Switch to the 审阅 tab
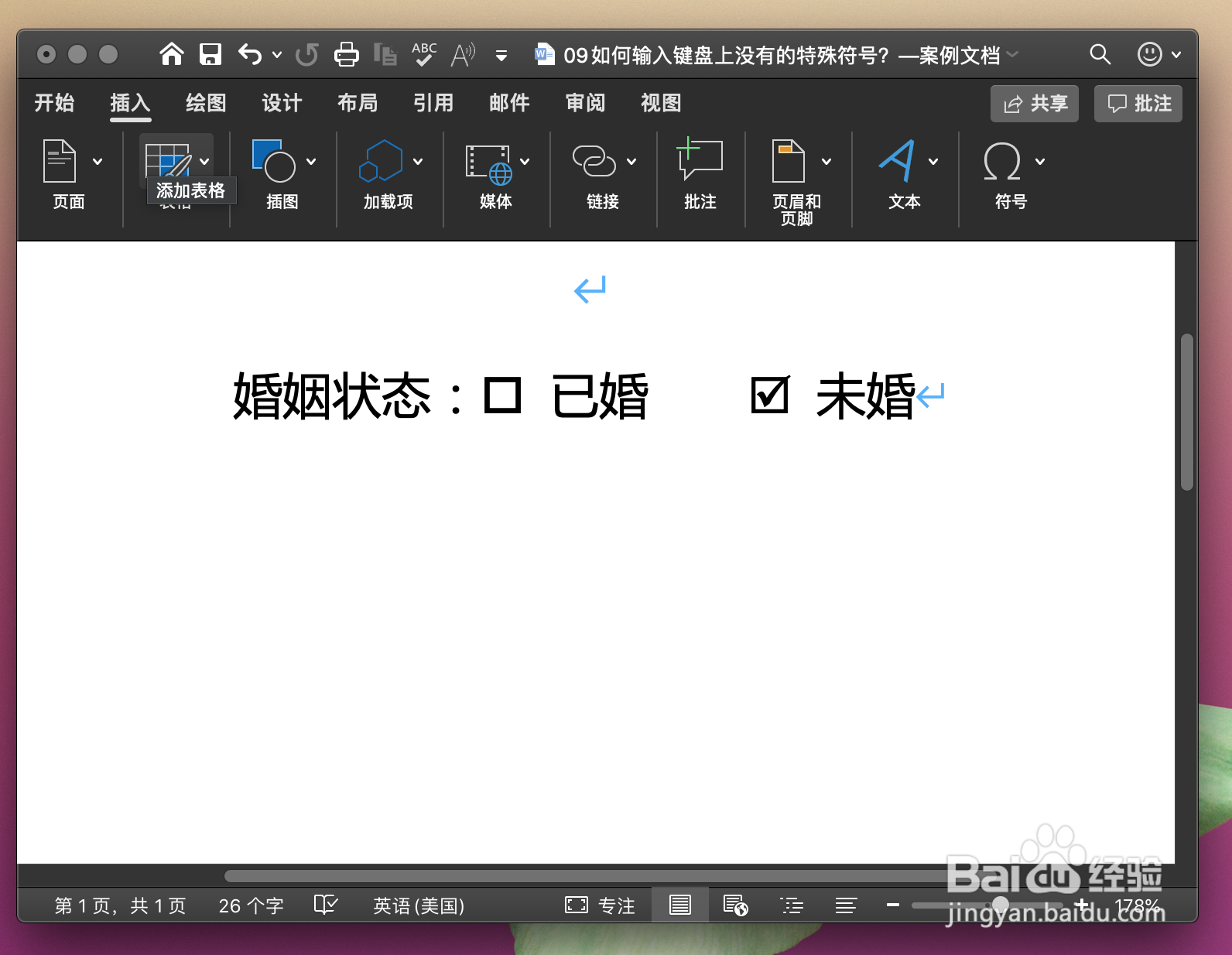Viewport: 1232px width, 955px height. pos(585,103)
